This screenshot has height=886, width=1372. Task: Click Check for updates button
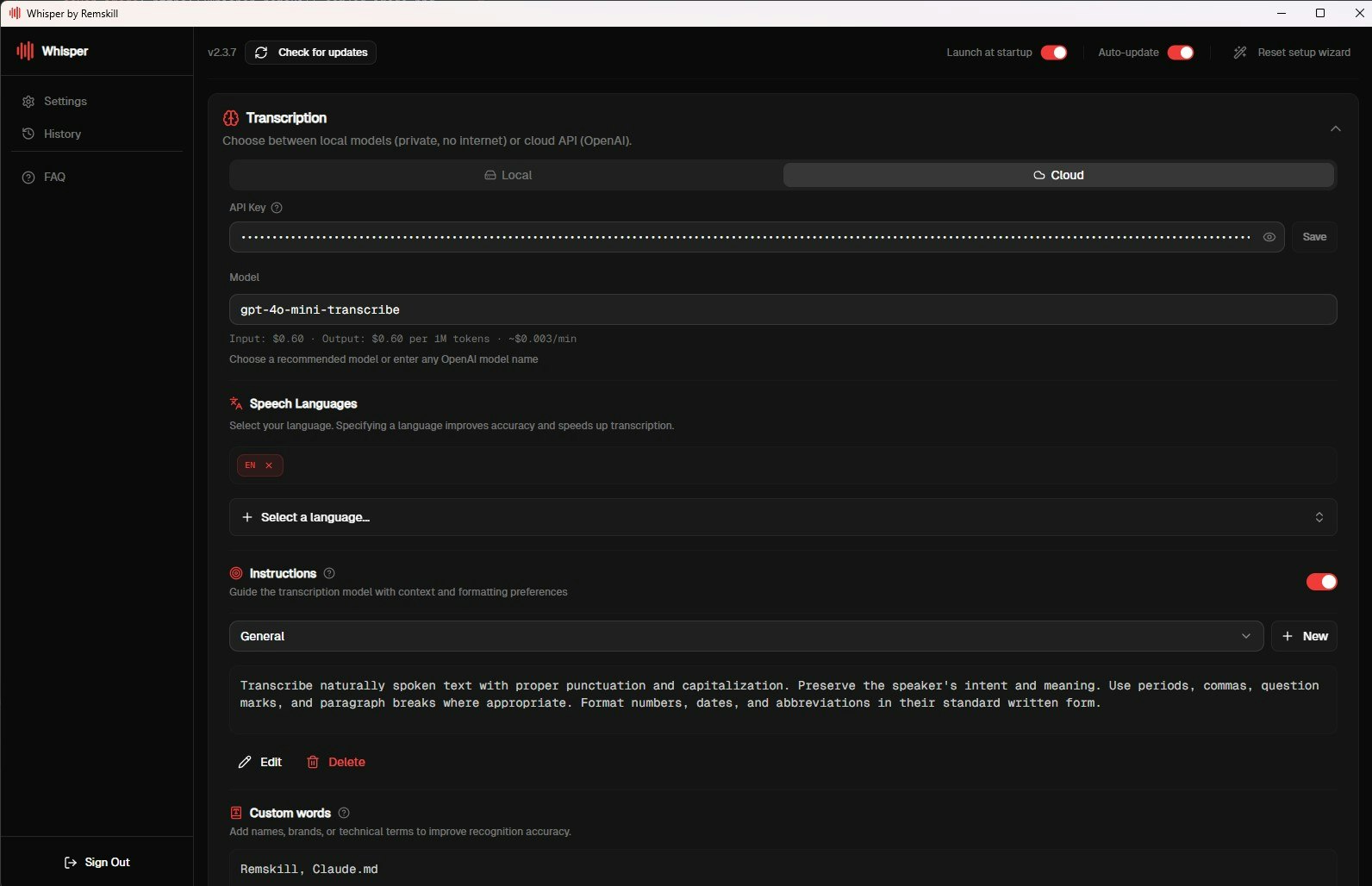310,53
